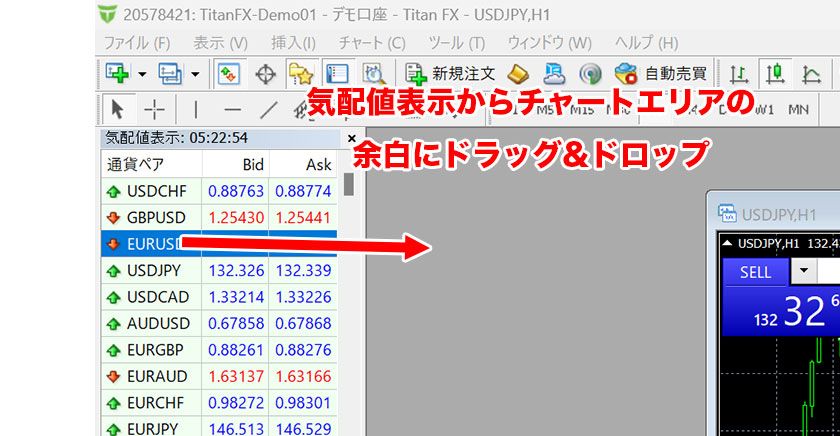Toggle 自動売買 auto trading
Screen dimensions: 840x436
(x=661, y=73)
